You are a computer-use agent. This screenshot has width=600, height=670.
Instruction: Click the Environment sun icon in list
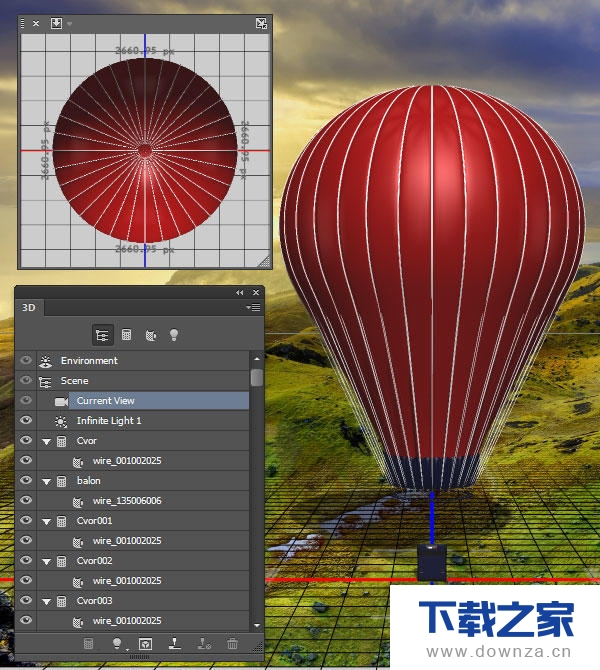(45, 361)
